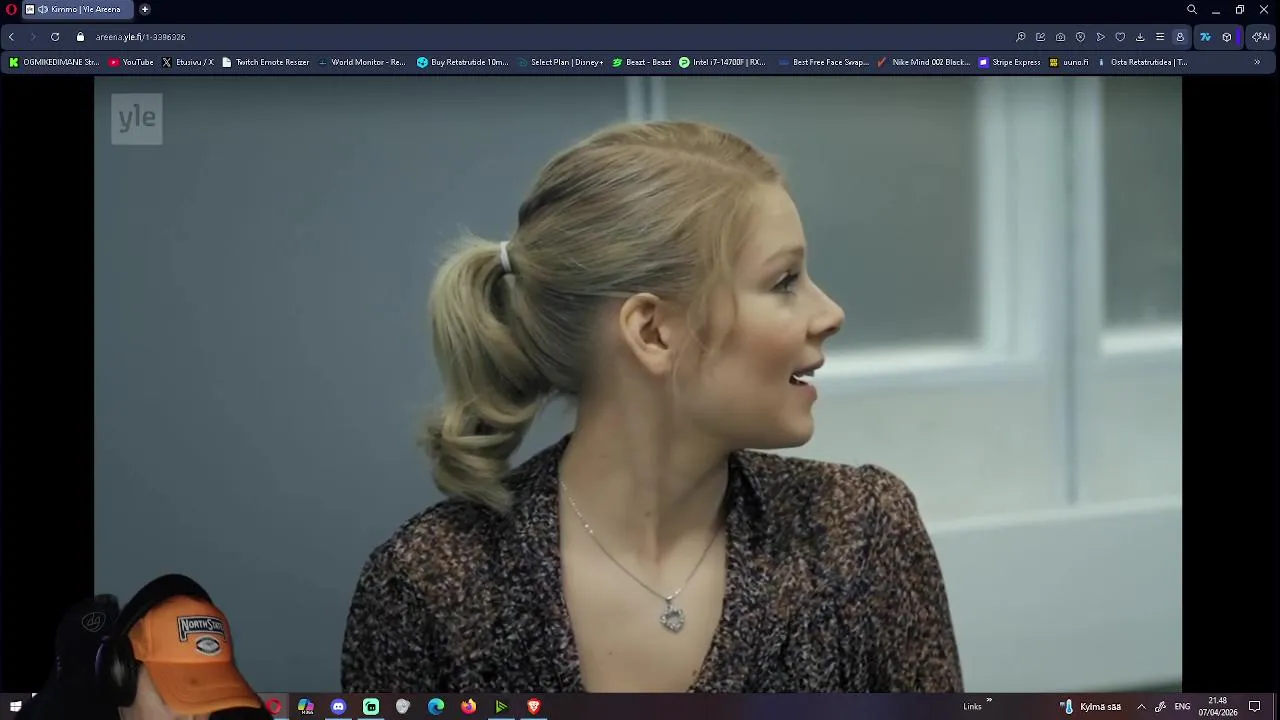Open the YouTube bookmark
This screenshot has width=1280, height=720.
point(131,62)
